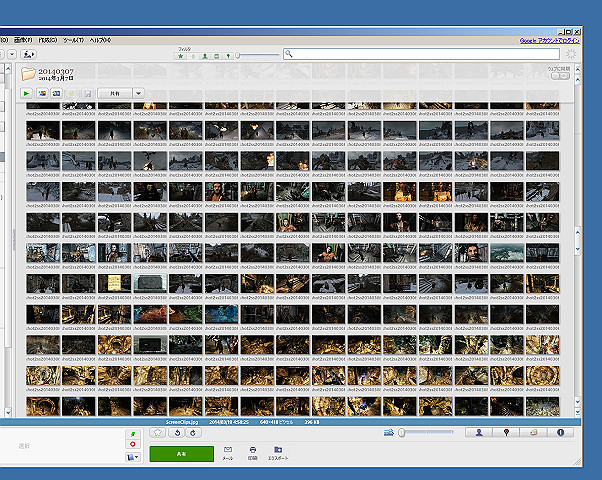Open the 作成 menu
The width and height of the screenshot is (602, 480).
coord(48,40)
